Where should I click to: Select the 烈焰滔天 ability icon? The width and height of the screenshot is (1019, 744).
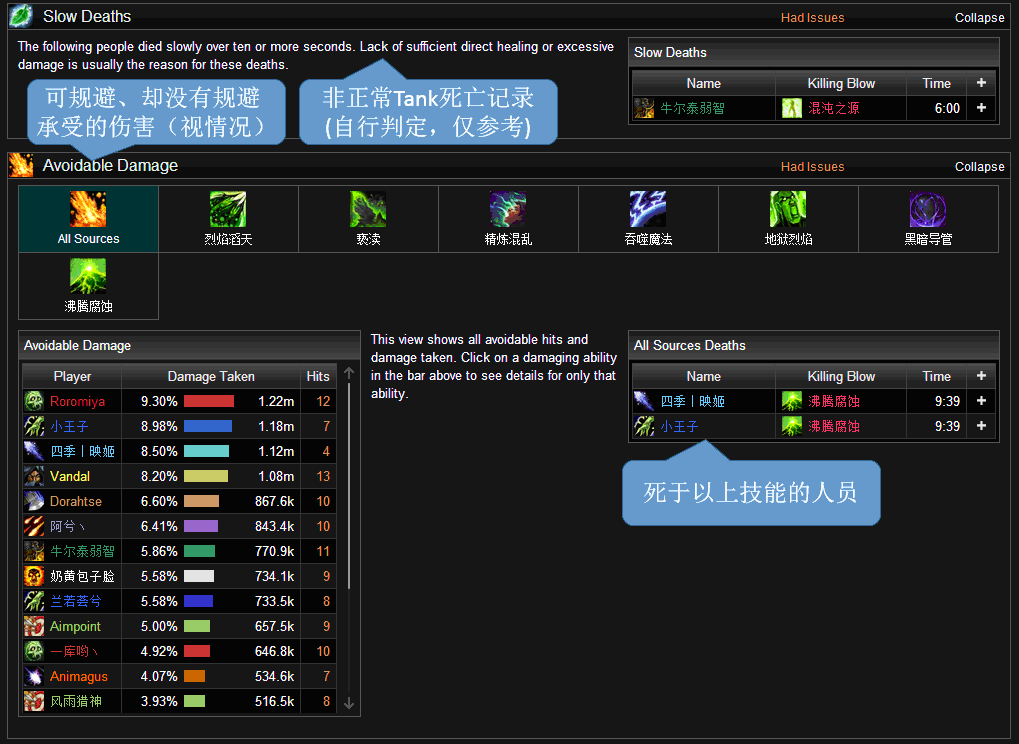228,209
